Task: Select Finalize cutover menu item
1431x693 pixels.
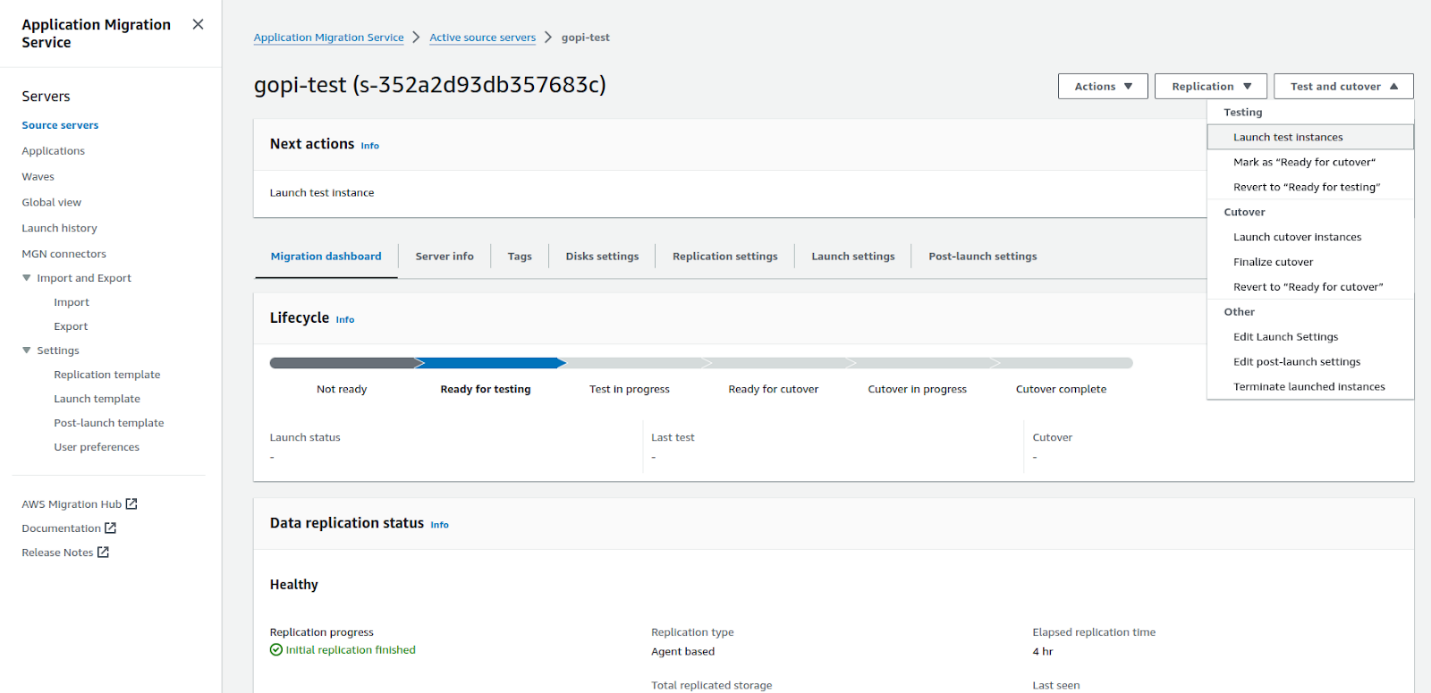Action: 1310,262
